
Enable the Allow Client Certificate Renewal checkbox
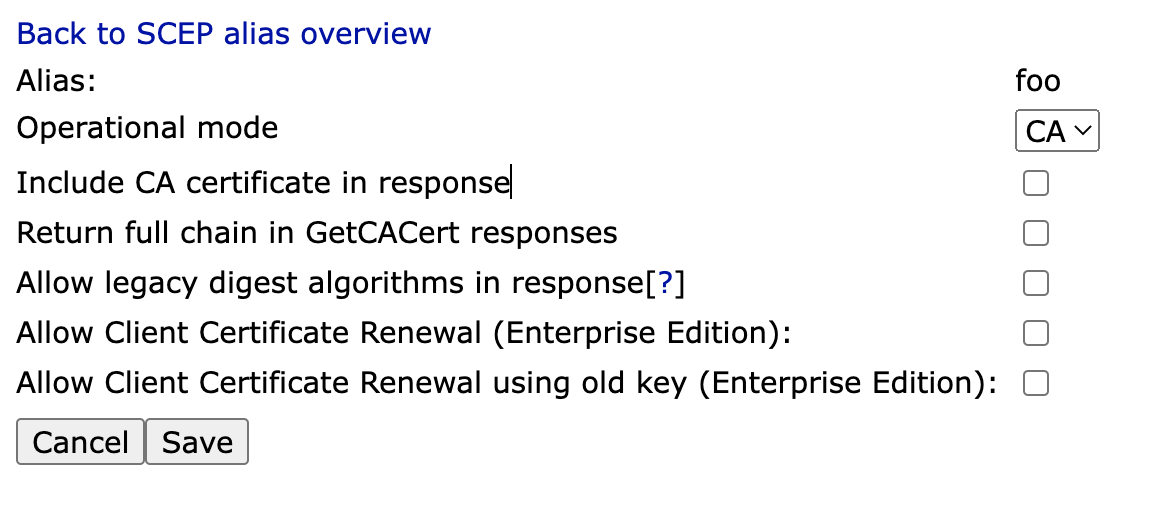click(x=1035, y=333)
